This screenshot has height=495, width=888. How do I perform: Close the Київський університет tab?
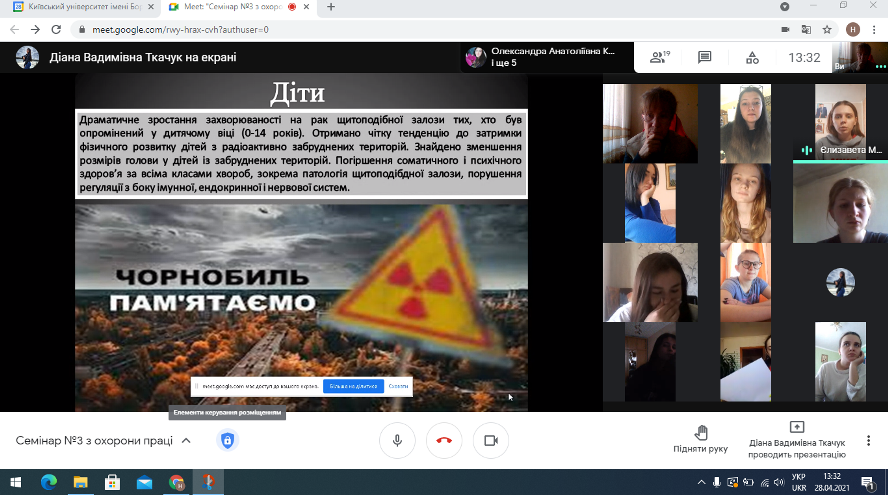tap(151, 7)
